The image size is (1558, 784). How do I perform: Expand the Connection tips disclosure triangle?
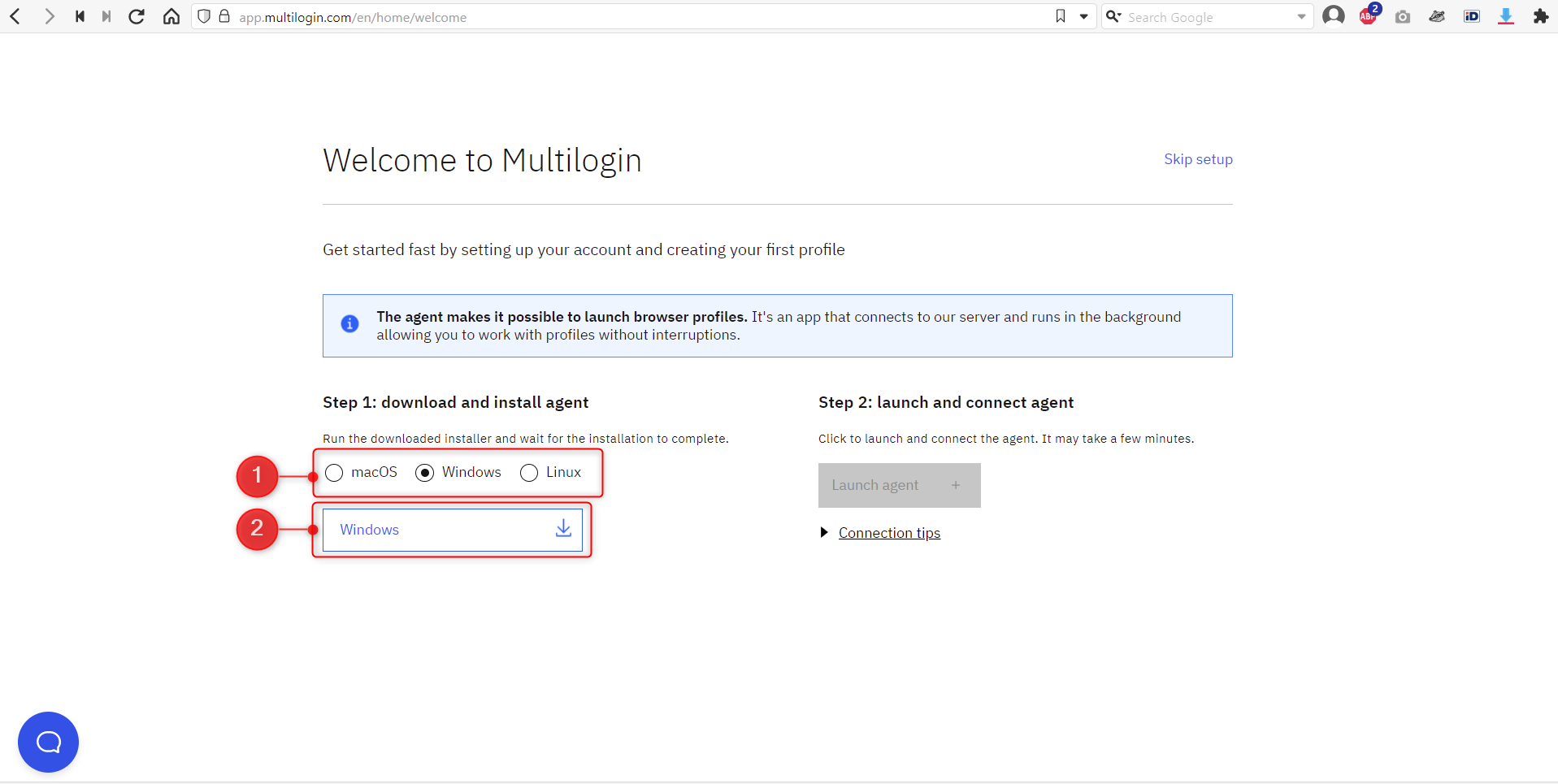pyautogui.click(x=824, y=533)
